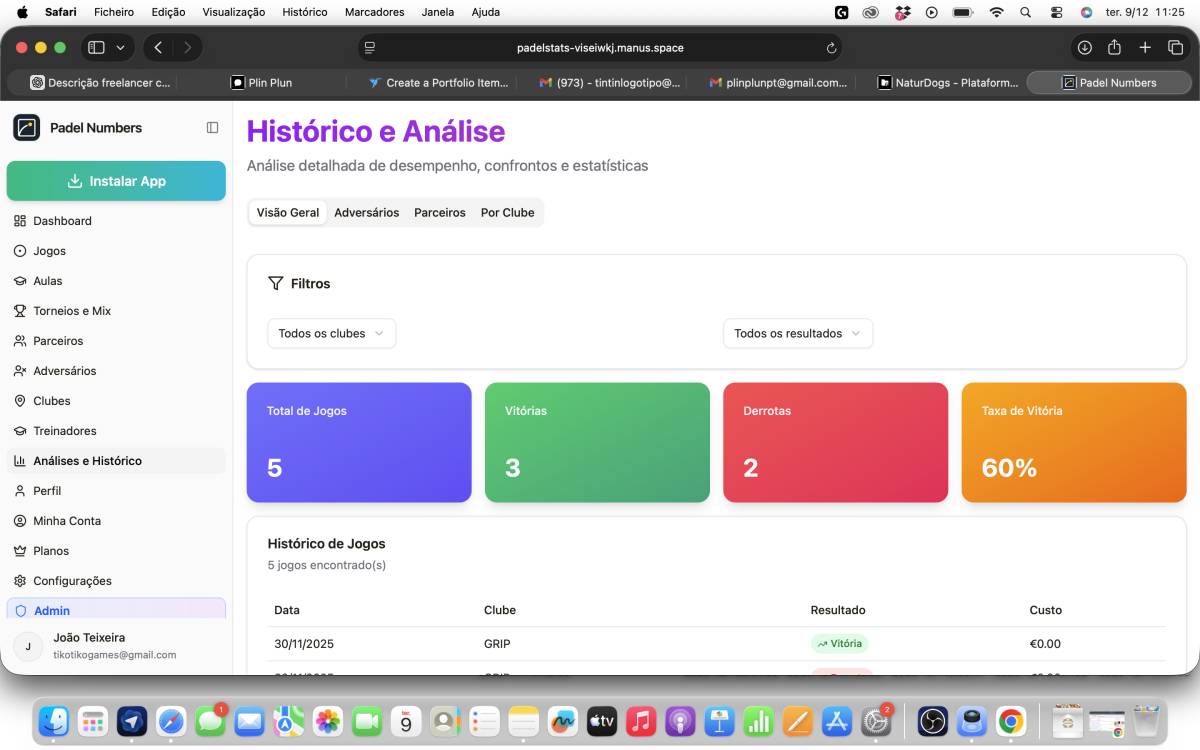
Task: Open Configurações in the sidebar
Action: (x=116, y=581)
